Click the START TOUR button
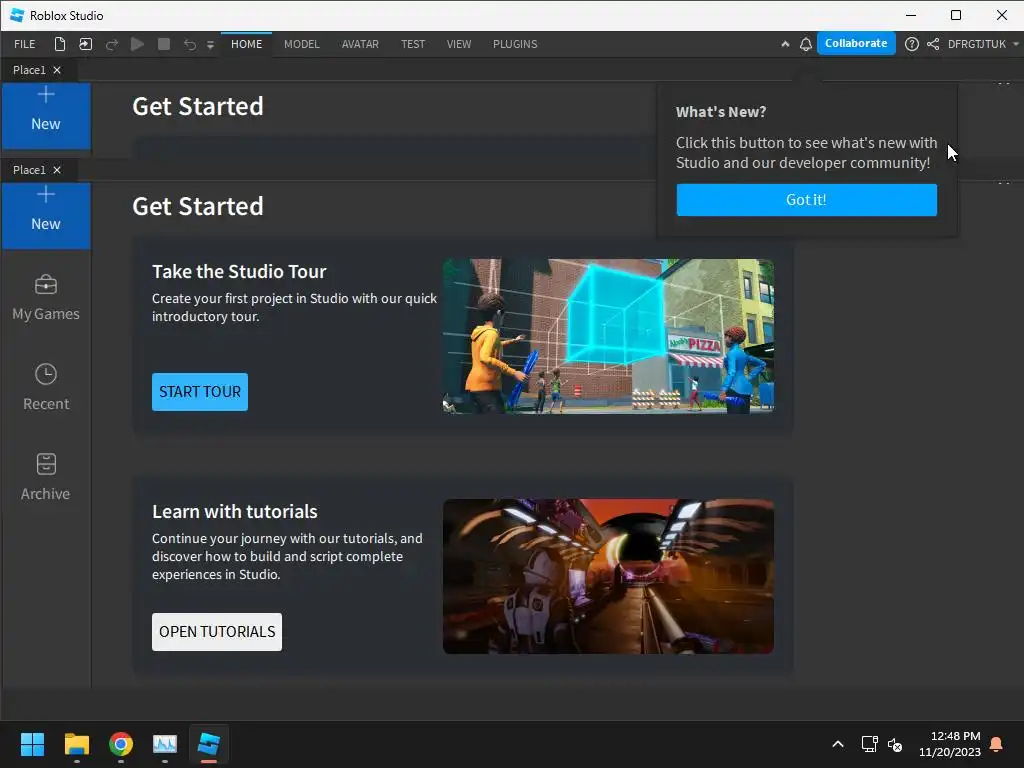 [x=200, y=392]
